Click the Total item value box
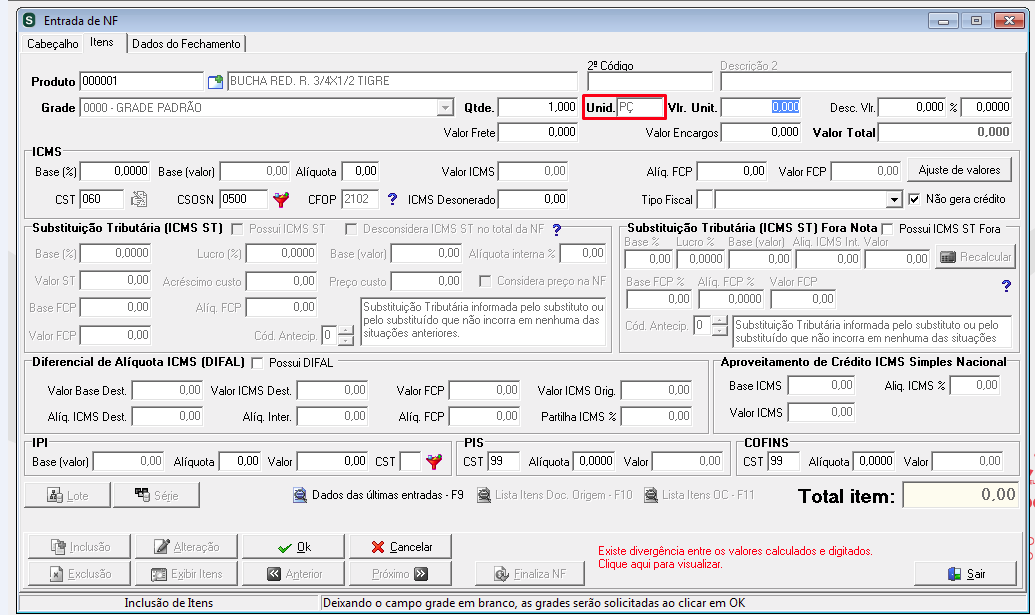1035x615 pixels. (960, 495)
